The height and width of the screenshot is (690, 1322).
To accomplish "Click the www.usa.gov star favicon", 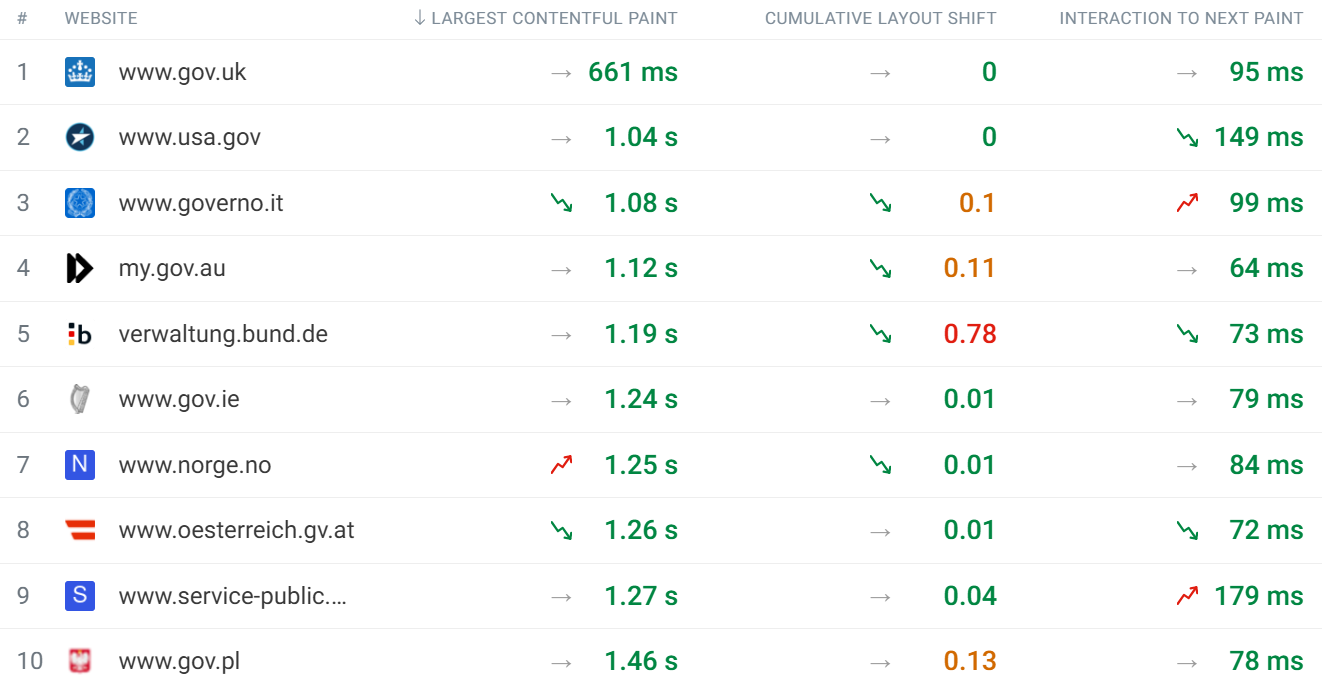I will click(x=80, y=137).
